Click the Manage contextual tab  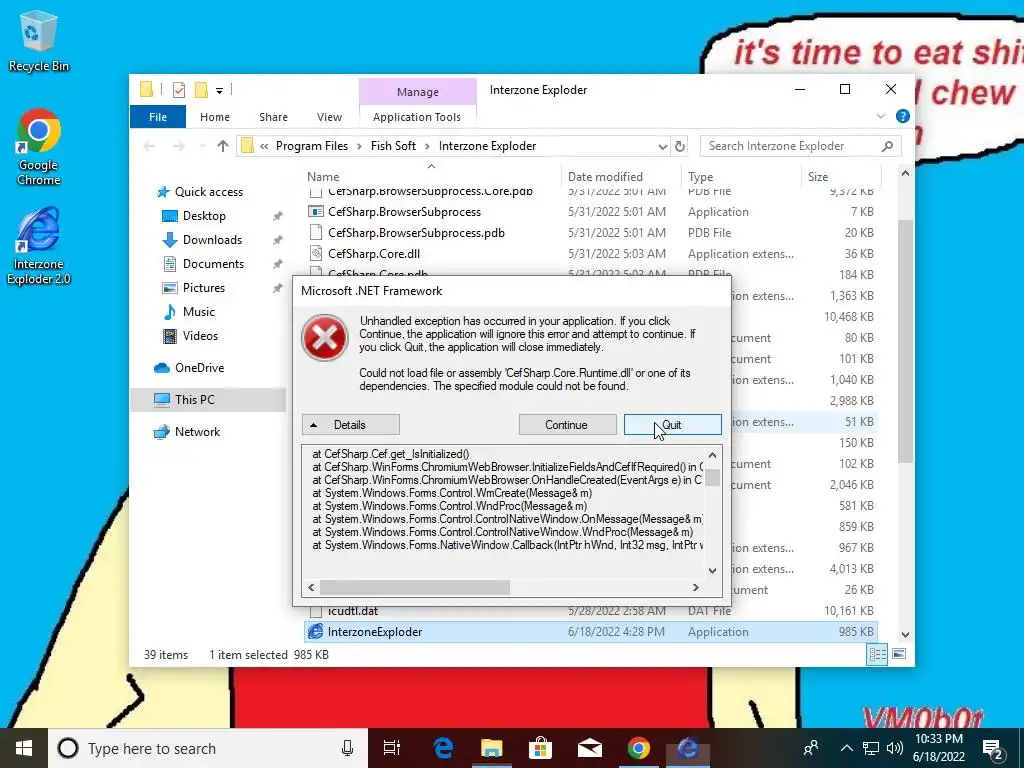coord(418,92)
